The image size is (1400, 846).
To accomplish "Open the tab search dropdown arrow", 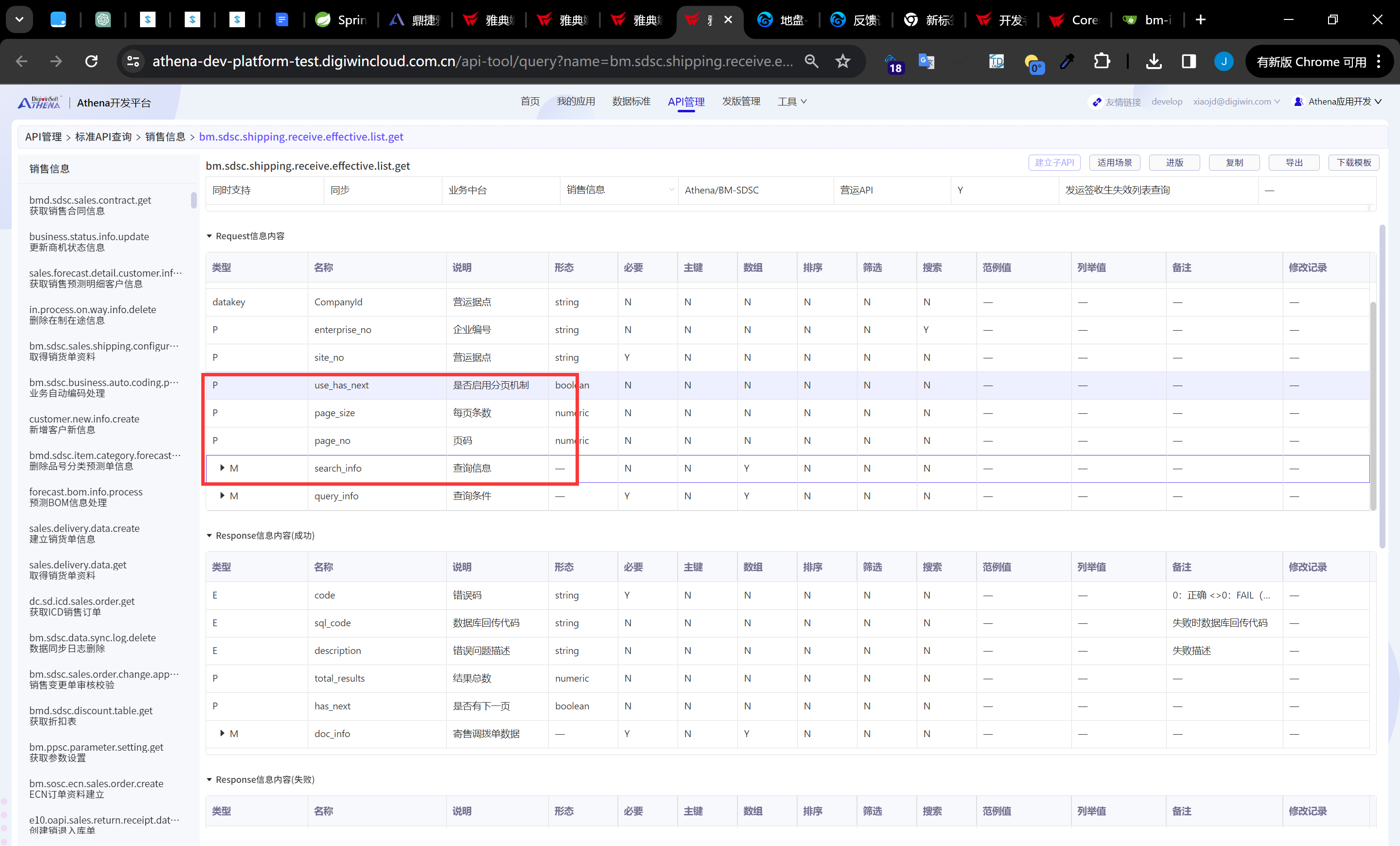I will click(19, 20).
